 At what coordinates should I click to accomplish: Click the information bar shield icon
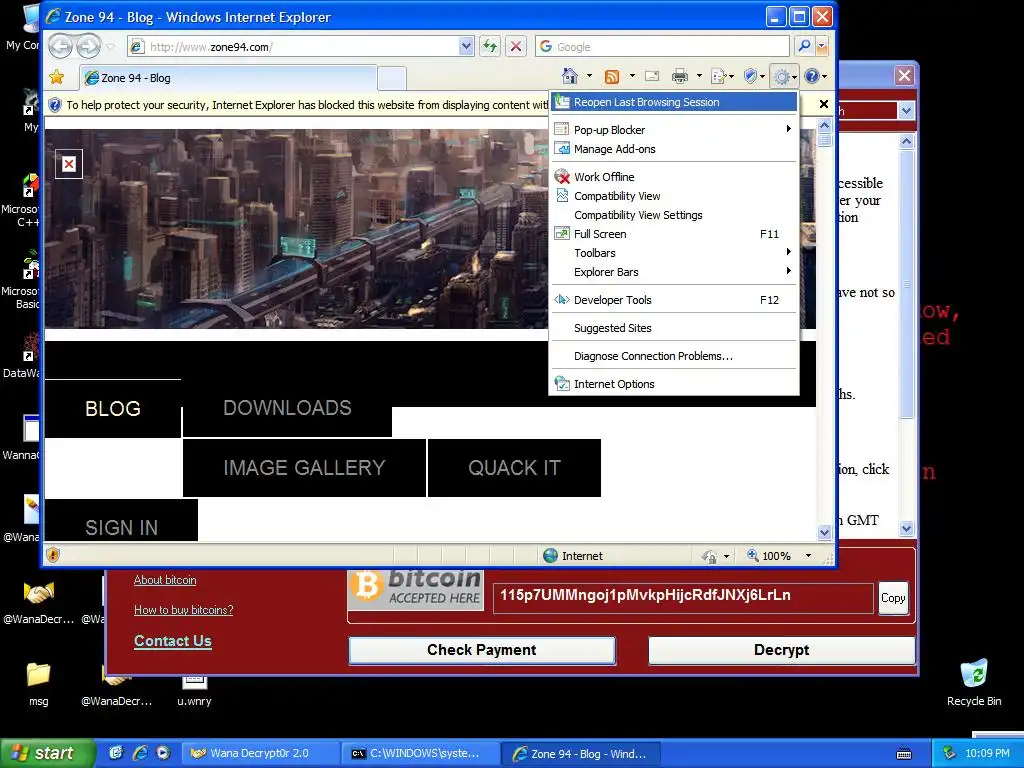coord(55,104)
